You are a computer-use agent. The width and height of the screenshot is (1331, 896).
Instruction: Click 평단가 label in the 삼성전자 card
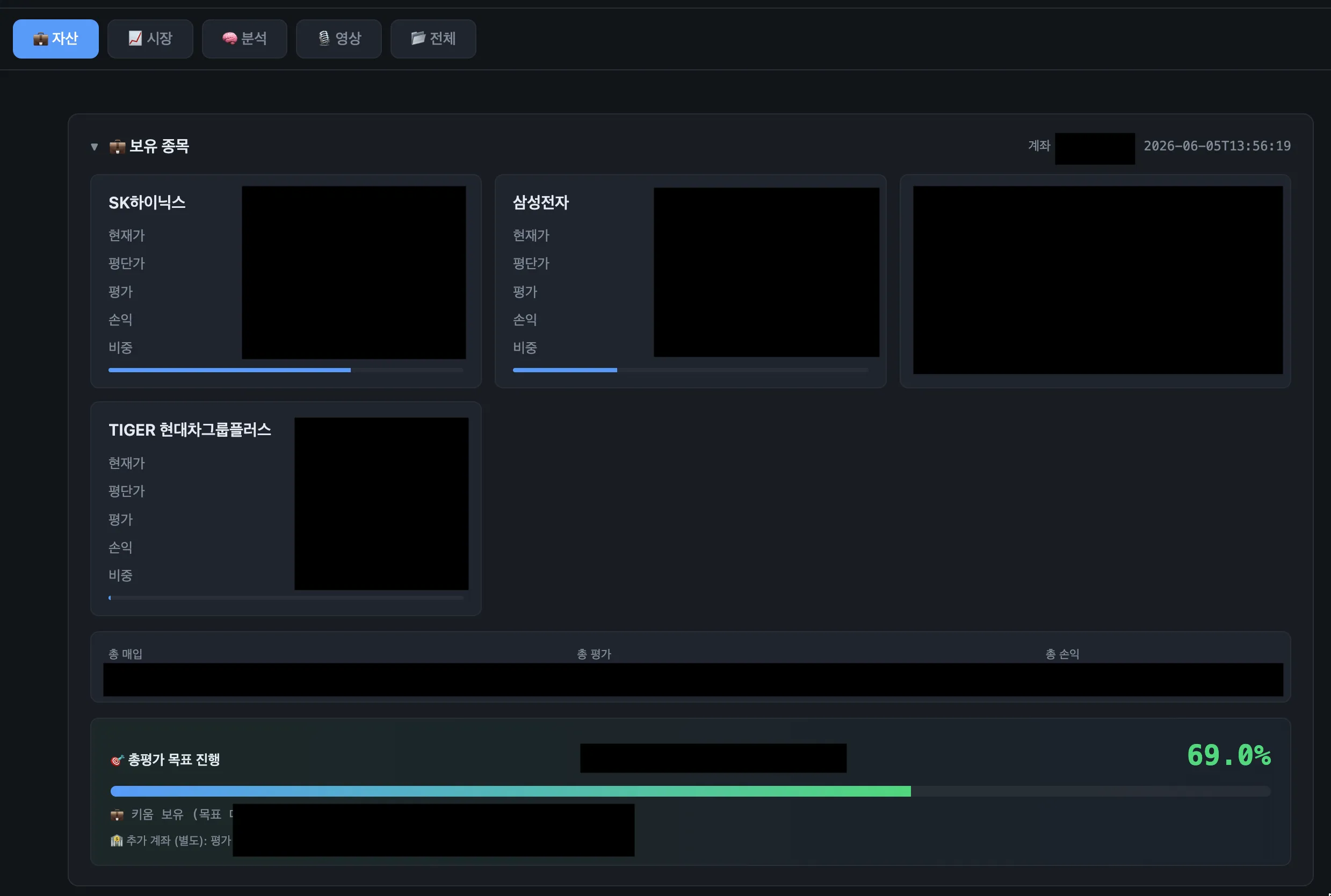click(531, 263)
